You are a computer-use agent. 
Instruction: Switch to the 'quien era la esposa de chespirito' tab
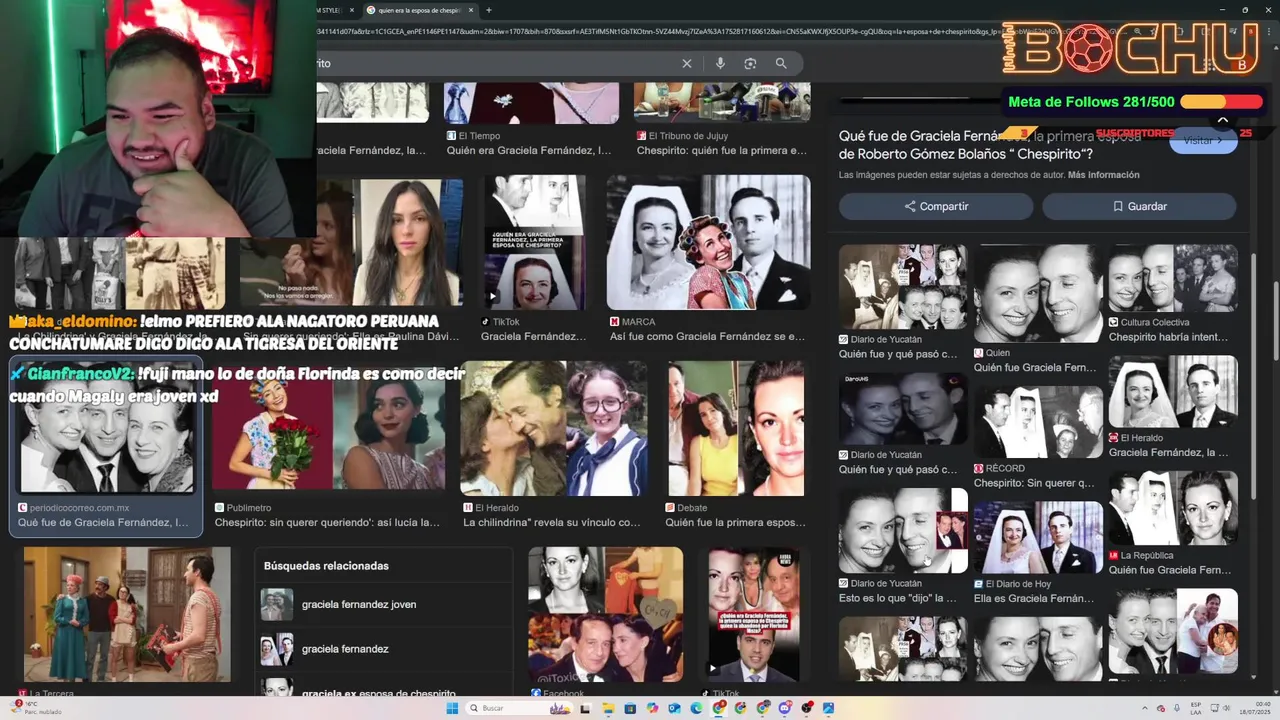pyautogui.click(x=418, y=10)
